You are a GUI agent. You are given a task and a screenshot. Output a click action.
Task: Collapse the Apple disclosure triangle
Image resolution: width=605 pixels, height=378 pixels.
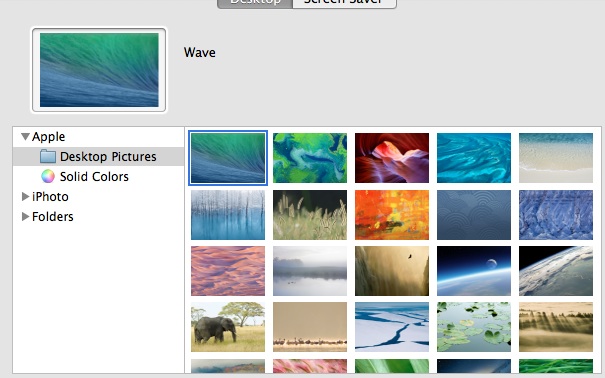point(25,137)
